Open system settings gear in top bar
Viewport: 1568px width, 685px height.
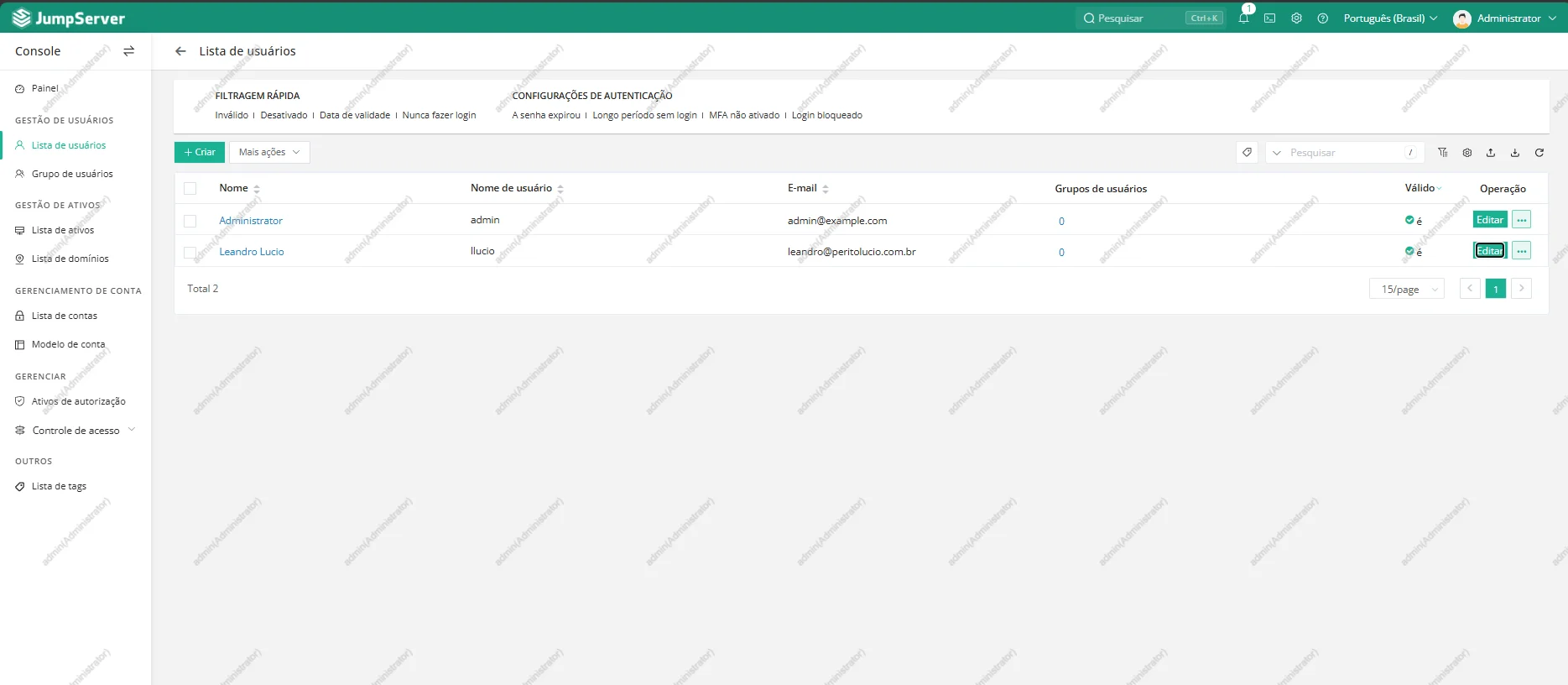tap(1296, 18)
